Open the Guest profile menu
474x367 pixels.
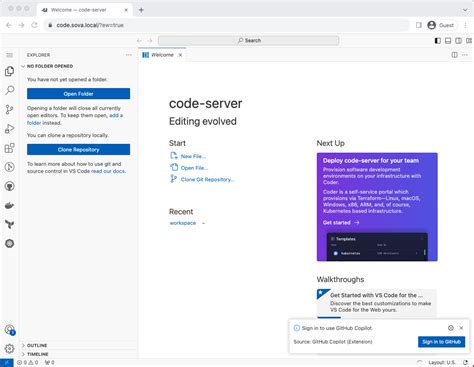[x=441, y=25]
